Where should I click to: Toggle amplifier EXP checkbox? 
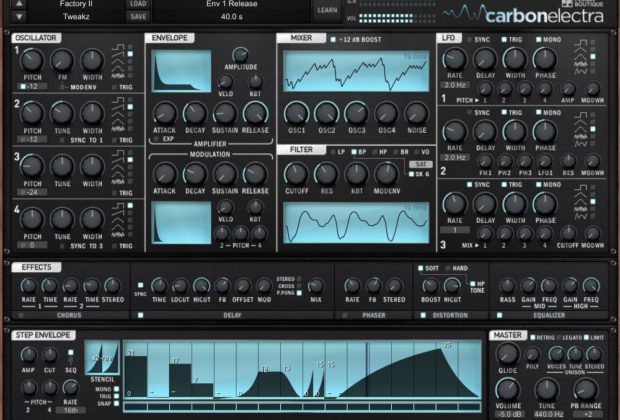coord(156,139)
